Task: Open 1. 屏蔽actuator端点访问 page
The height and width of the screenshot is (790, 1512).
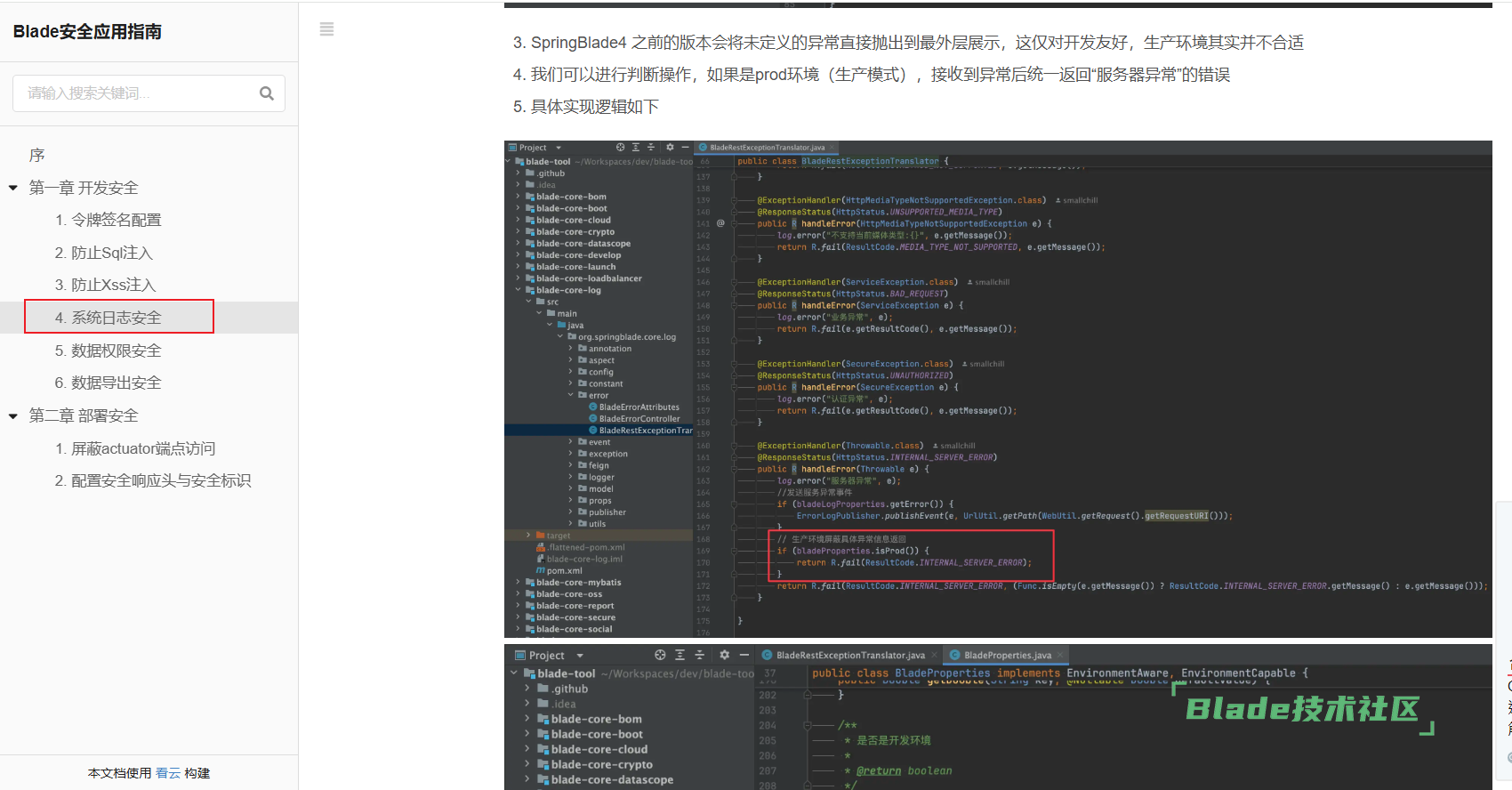Action: (135, 448)
